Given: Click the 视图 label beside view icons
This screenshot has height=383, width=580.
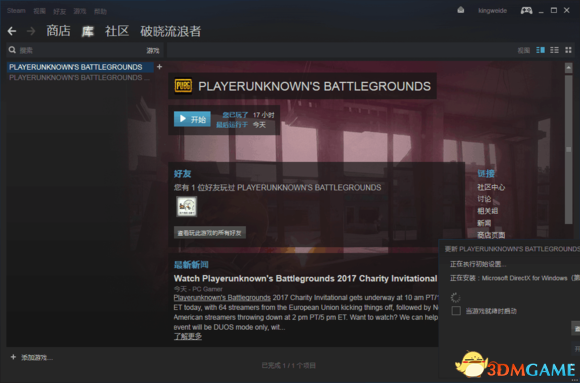Looking at the screenshot, I should pyautogui.click(x=523, y=50).
